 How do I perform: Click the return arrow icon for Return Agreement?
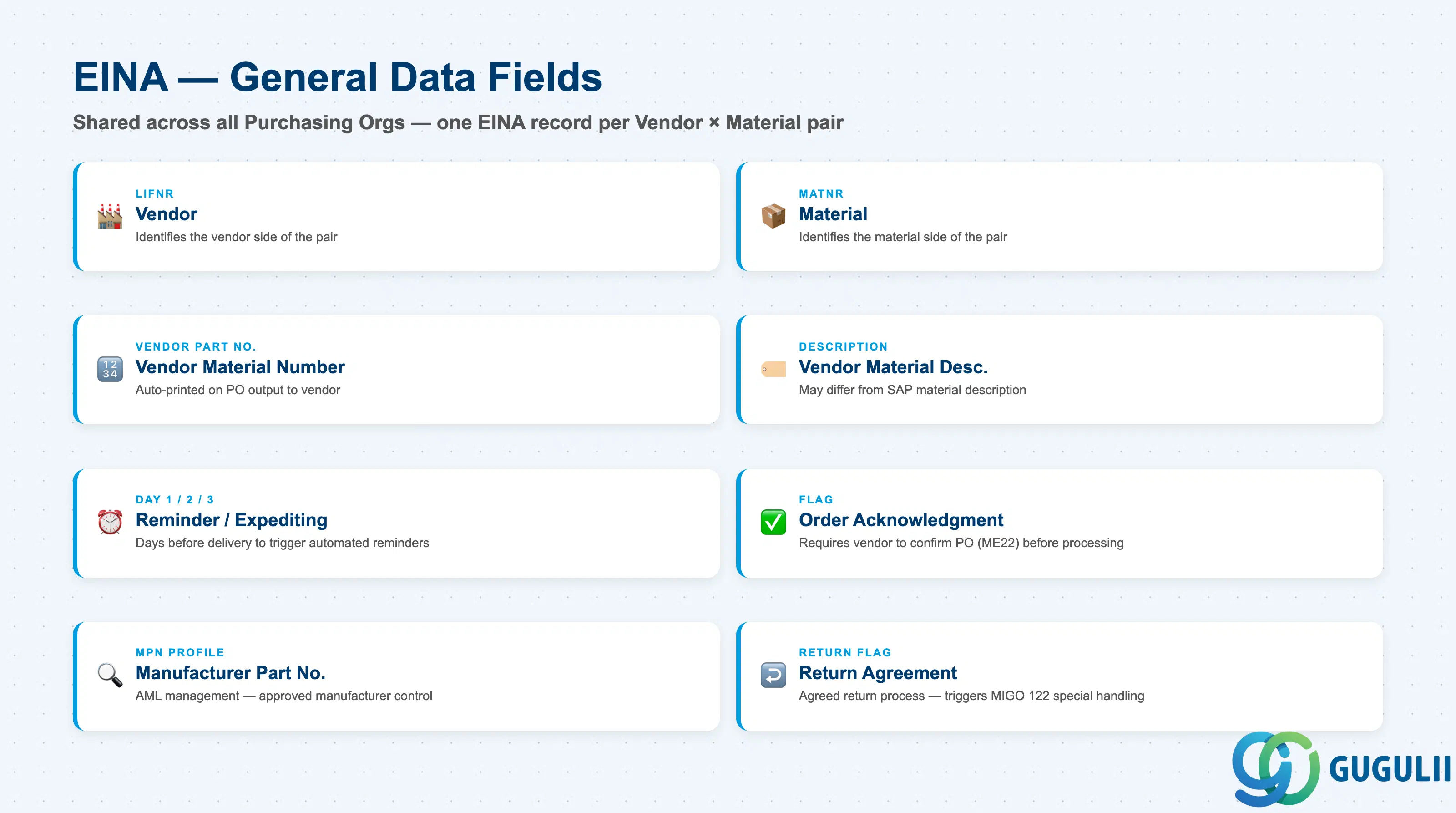pos(773,675)
